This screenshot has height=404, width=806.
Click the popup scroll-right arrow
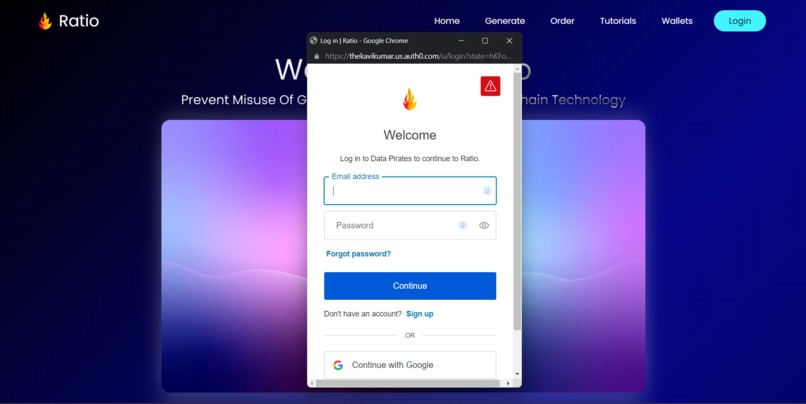(x=508, y=383)
